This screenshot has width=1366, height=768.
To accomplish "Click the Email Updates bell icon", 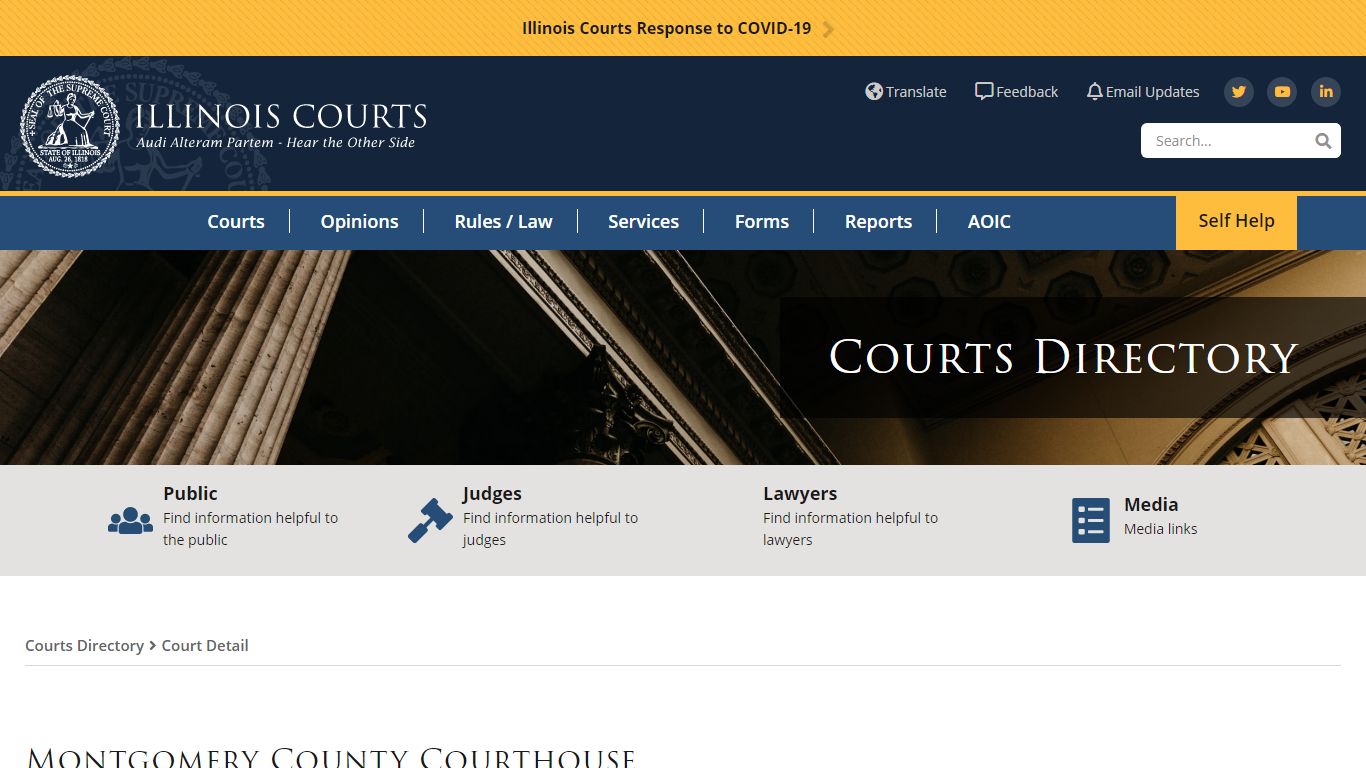I will tap(1094, 91).
